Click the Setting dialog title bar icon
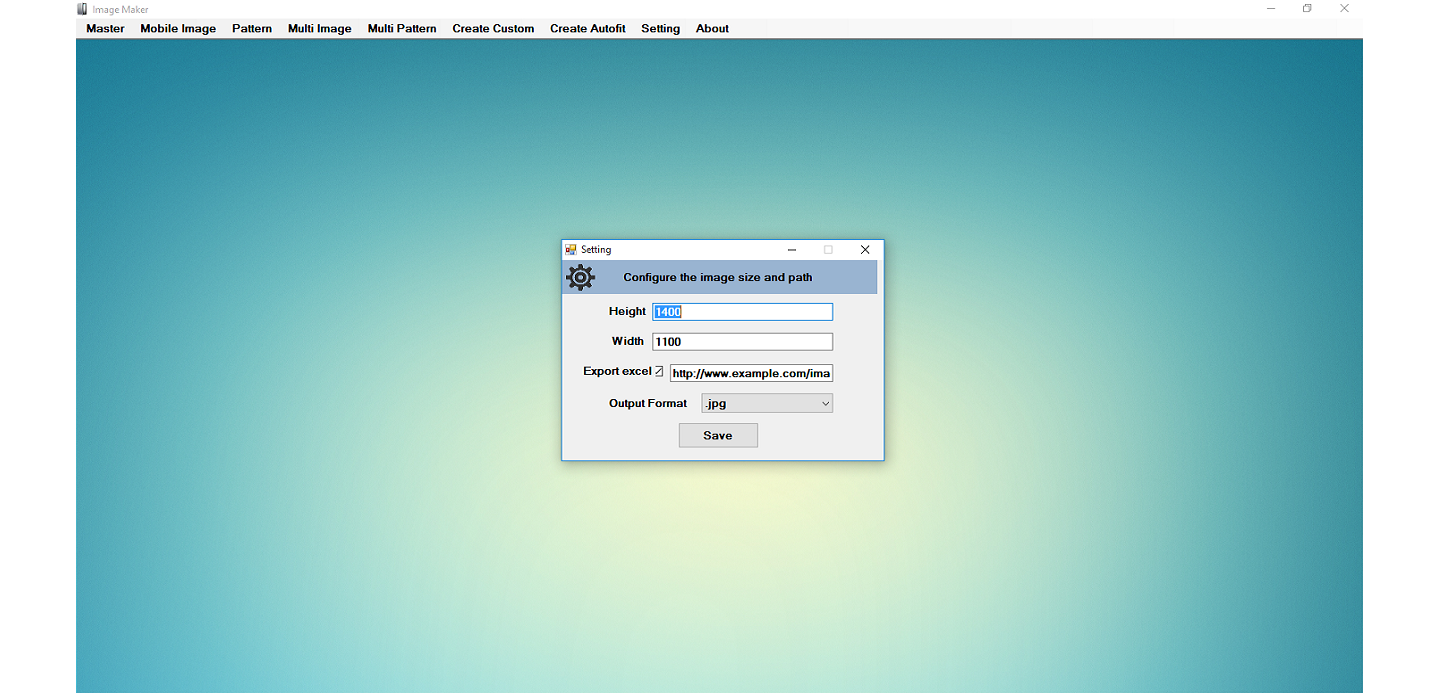Screen dimensions: 1441x693 point(571,250)
